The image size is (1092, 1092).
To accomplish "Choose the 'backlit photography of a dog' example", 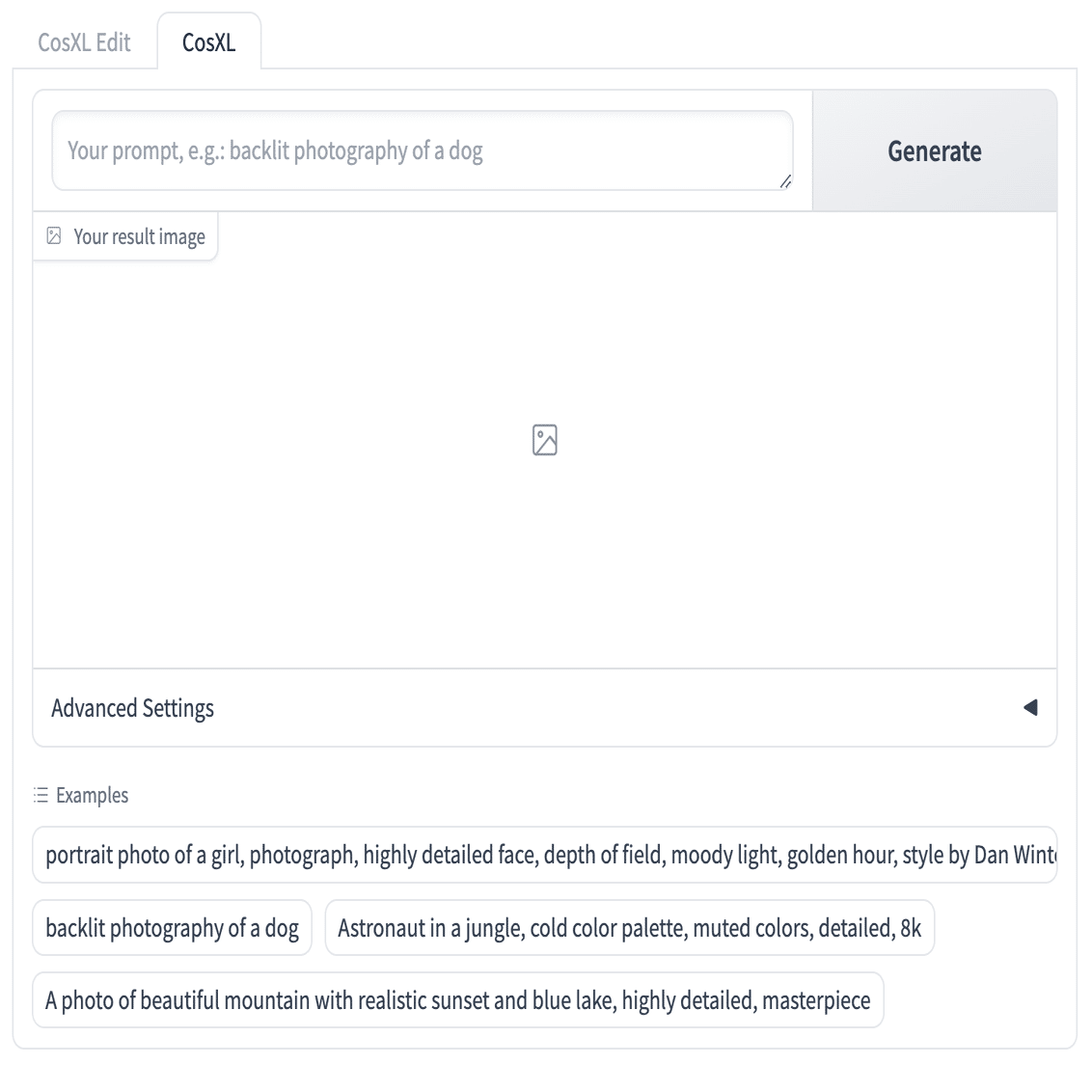I will [x=172, y=928].
